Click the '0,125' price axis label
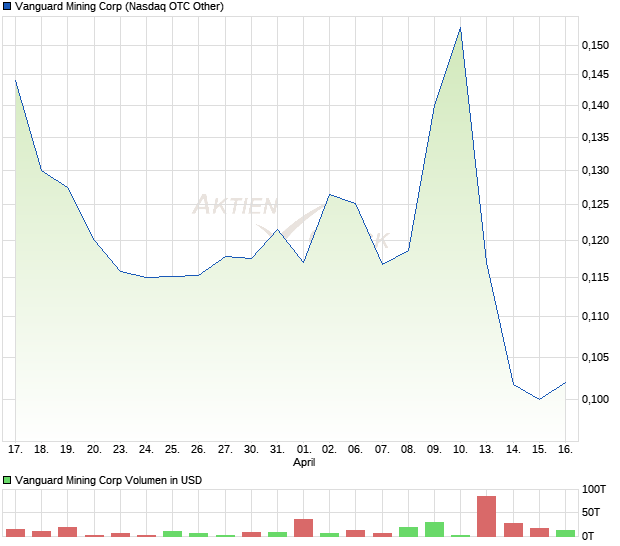 tap(595, 204)
